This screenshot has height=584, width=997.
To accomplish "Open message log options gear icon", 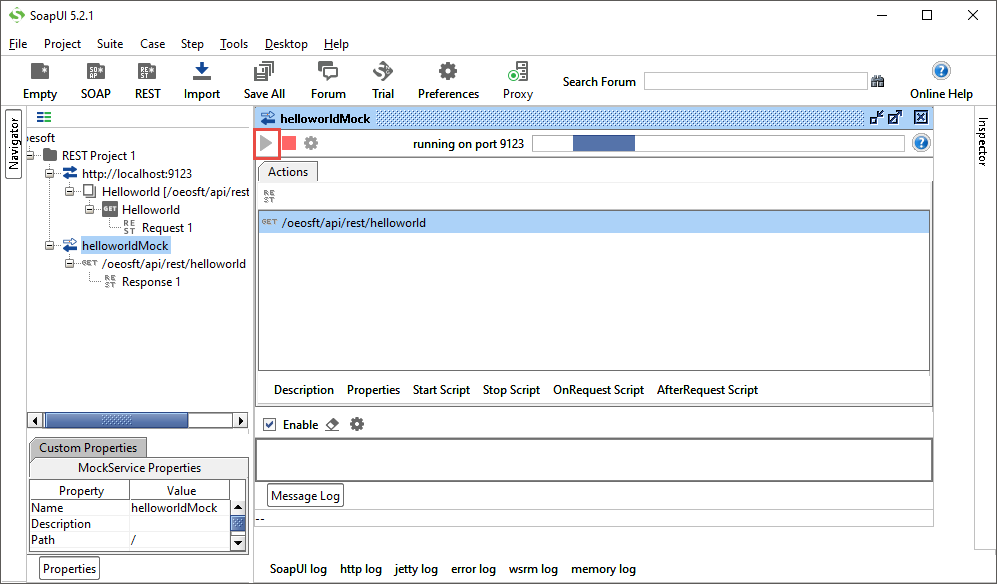I will coord(357,424).
